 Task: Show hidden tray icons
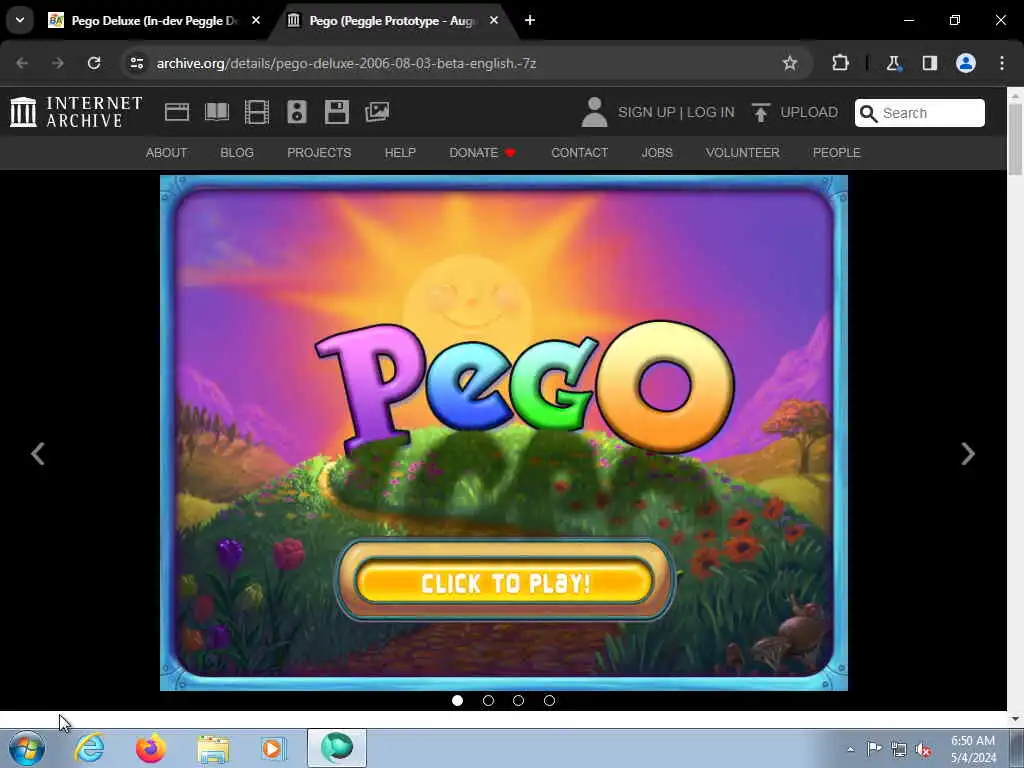[850, 749]
